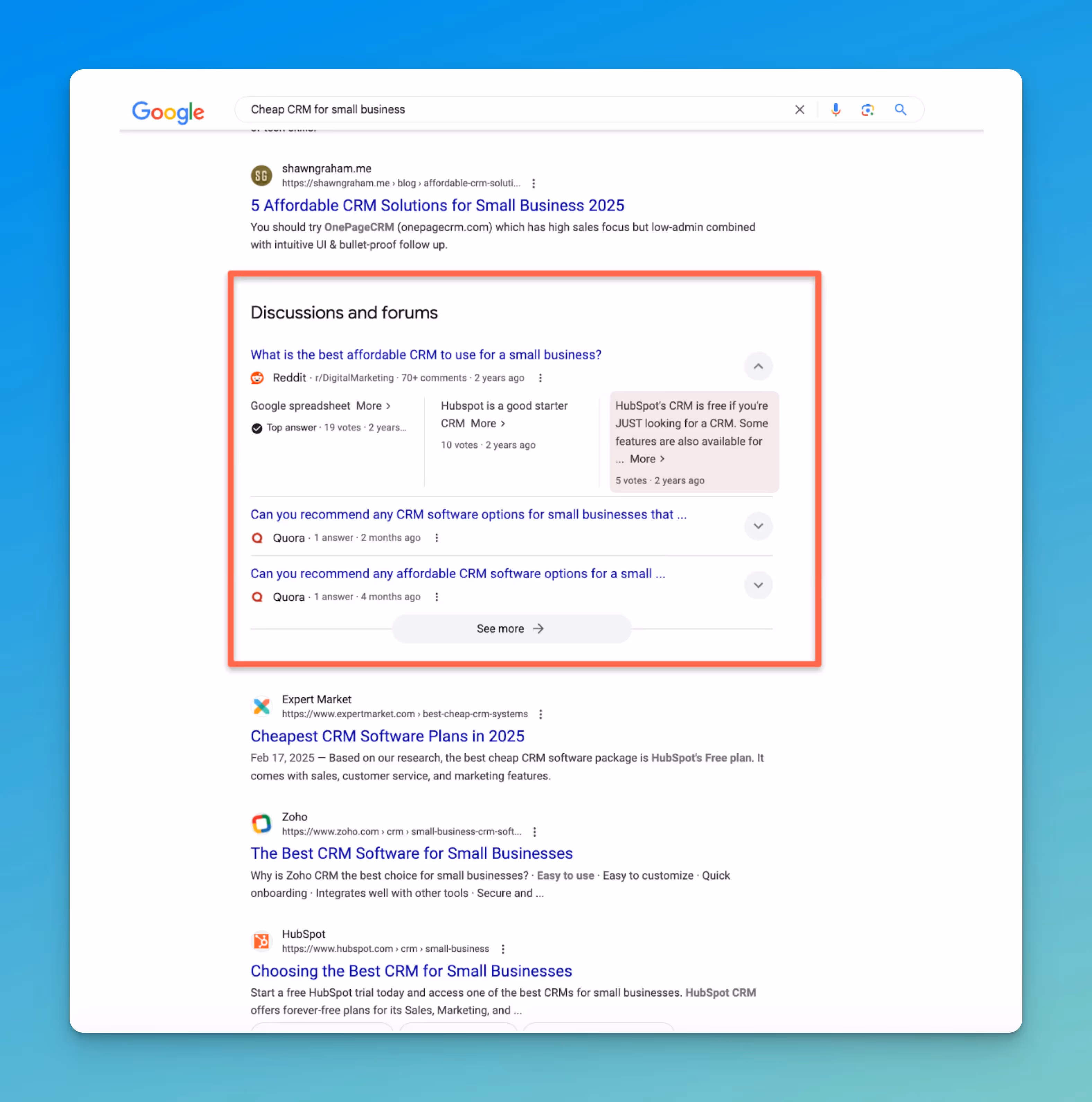Click the HubSpot favicon
This screenshot has height=1102, width=1092.
tap(261, 941)
